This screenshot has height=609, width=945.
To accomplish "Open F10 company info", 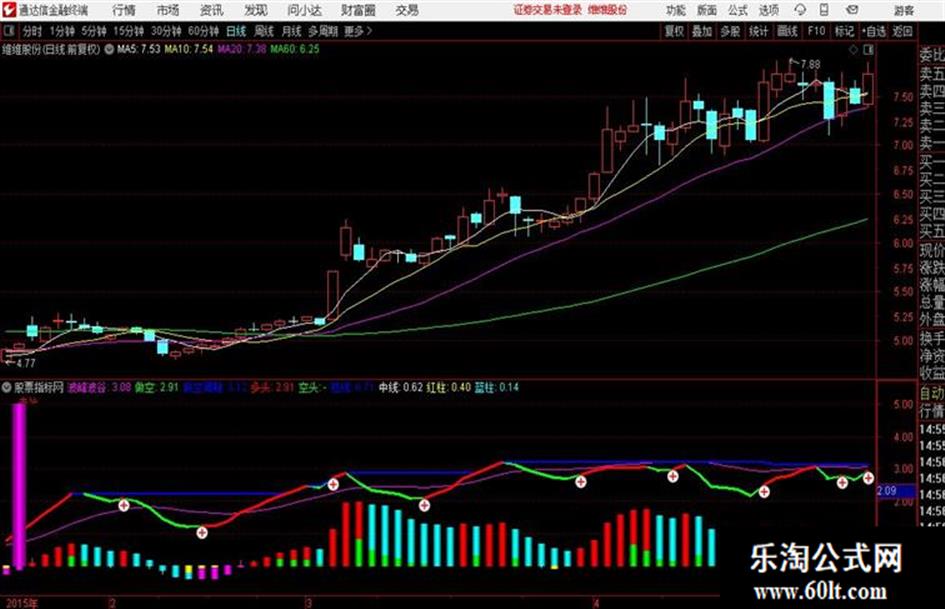I will pos(817,31).
